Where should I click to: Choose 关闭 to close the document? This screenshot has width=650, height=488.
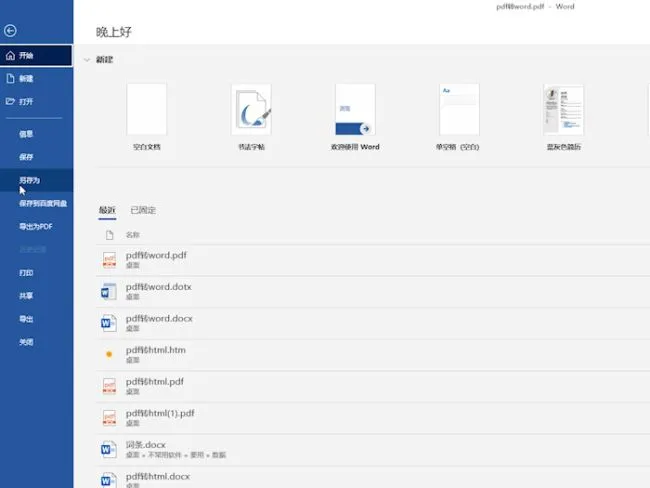pos(36,342)
